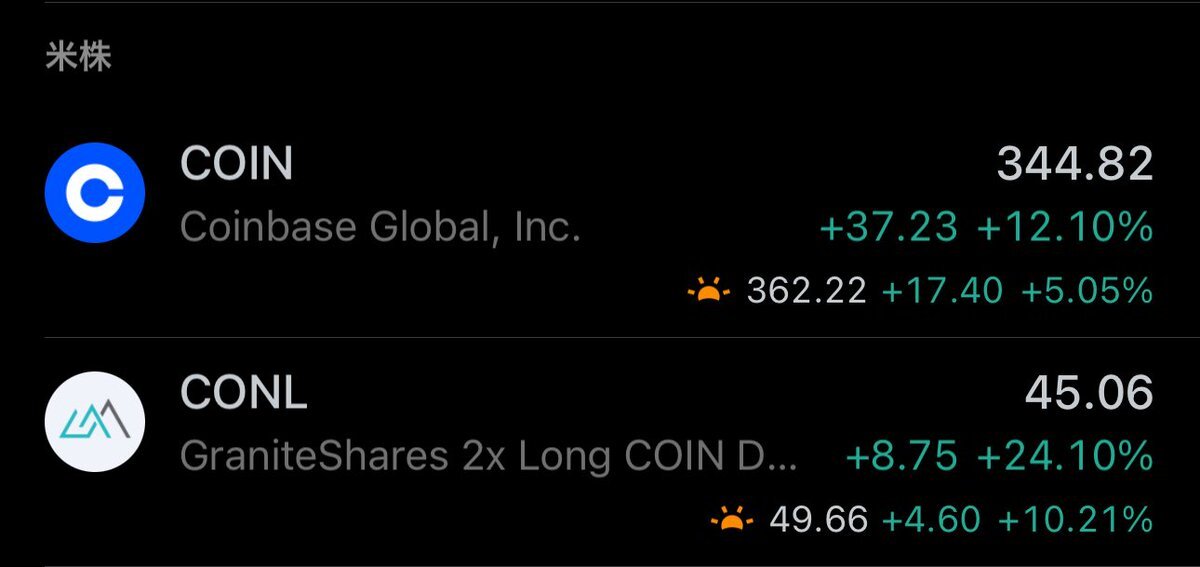Tap CONL pre-market percent +10.21%

[1076, 519]
